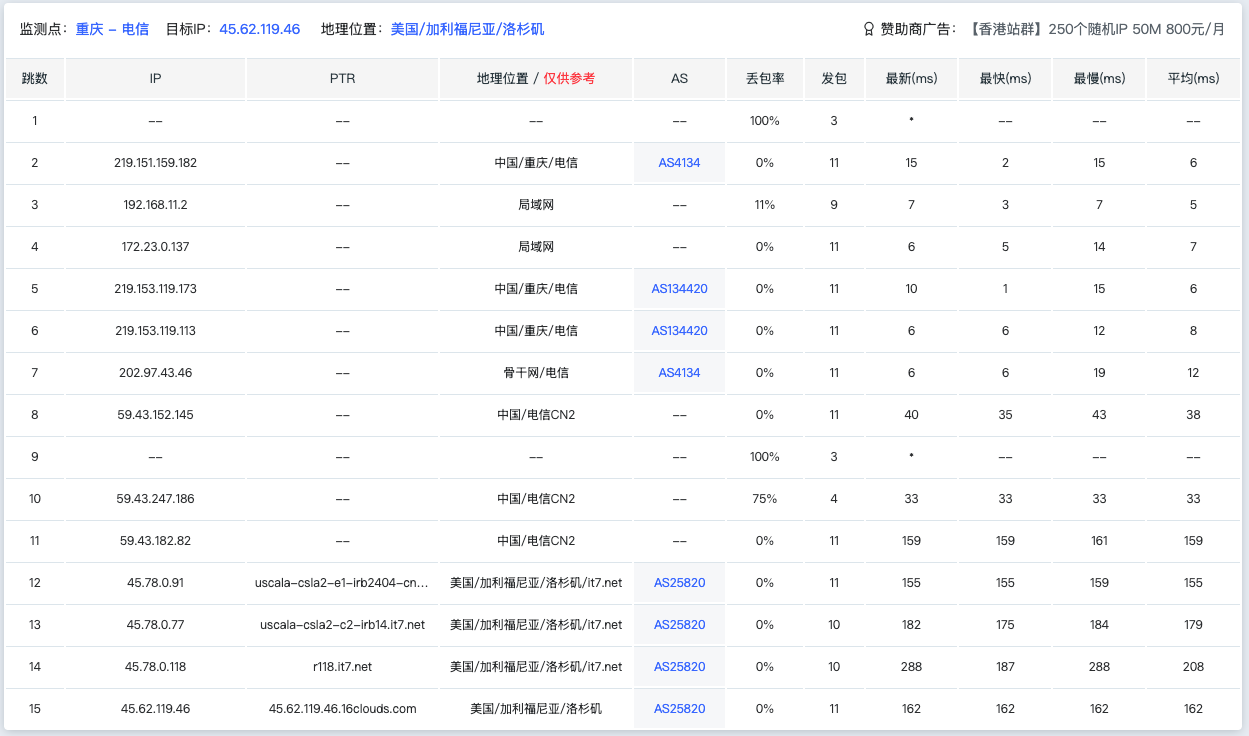Click the 丢包率 column header
This screenshot has height=736, width=1249.
pos(765,78)
